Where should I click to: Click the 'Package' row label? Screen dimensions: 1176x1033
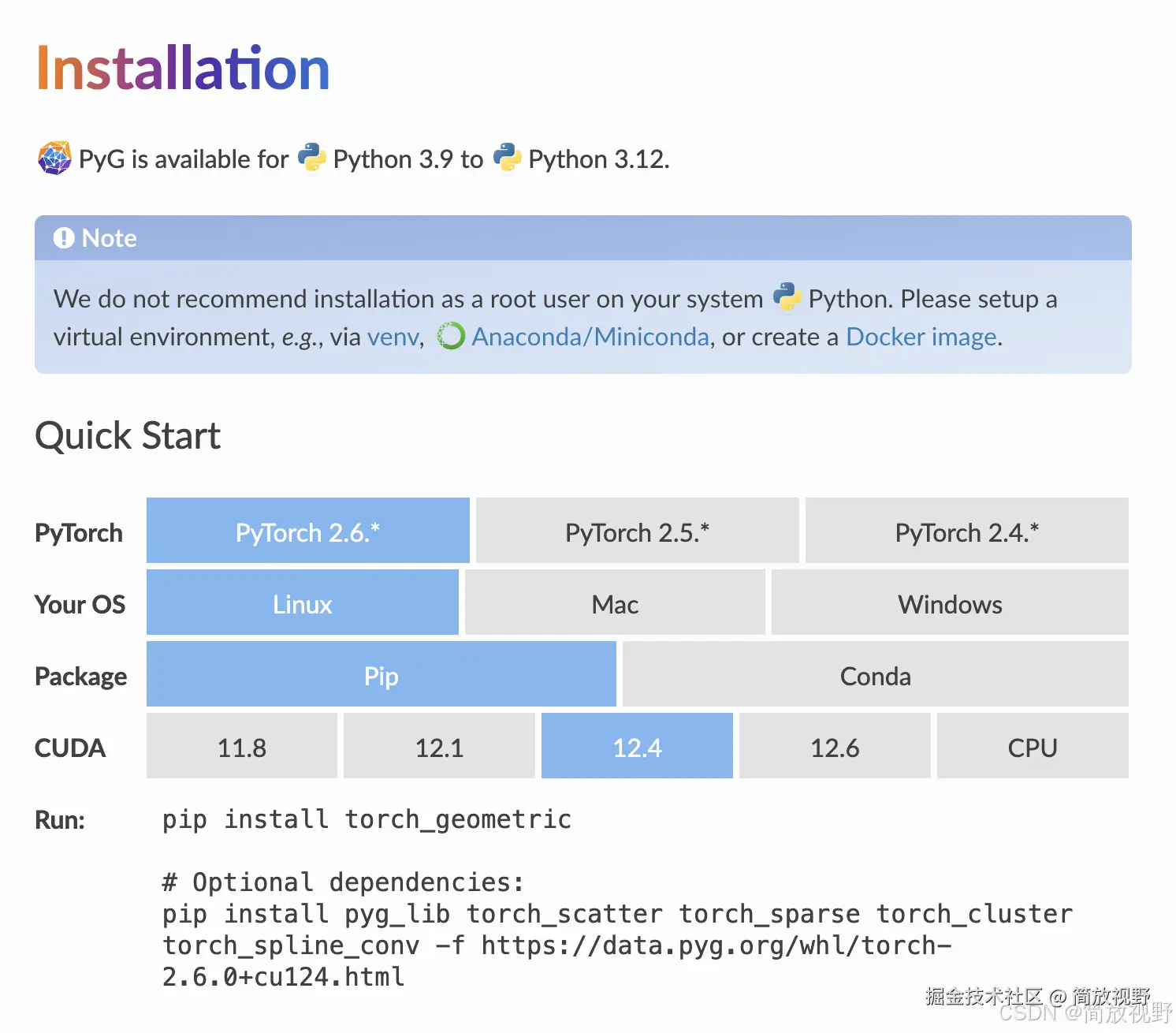pos(80,677)
